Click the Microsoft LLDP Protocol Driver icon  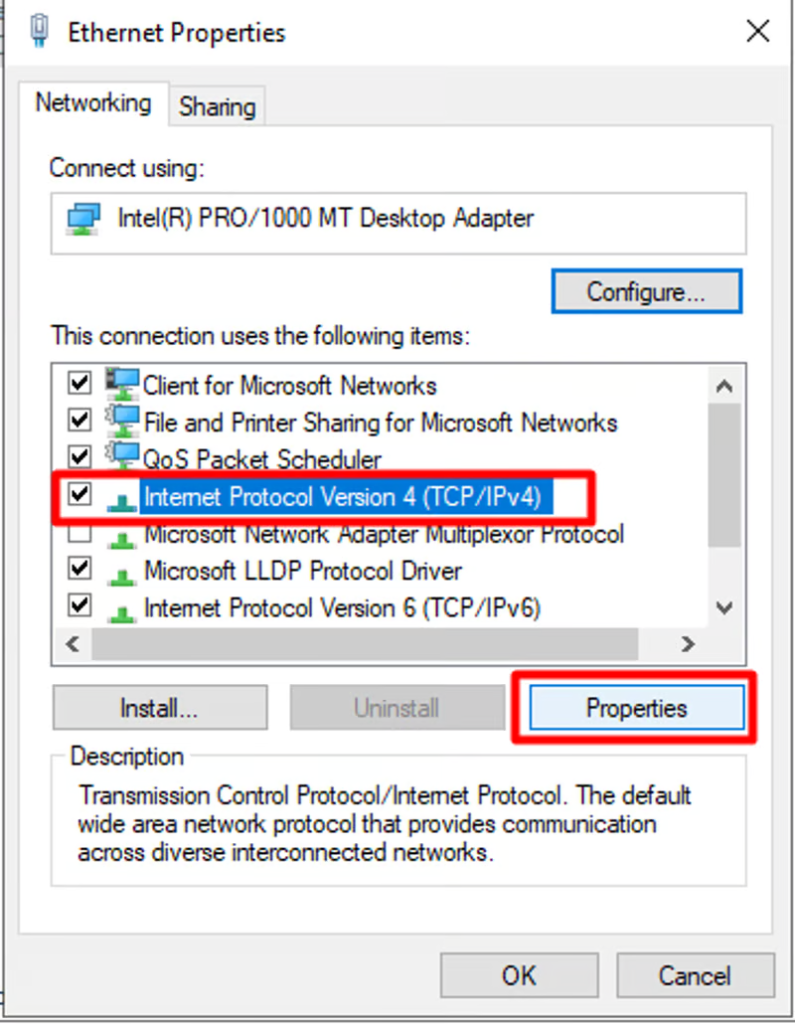pos(122,575)
